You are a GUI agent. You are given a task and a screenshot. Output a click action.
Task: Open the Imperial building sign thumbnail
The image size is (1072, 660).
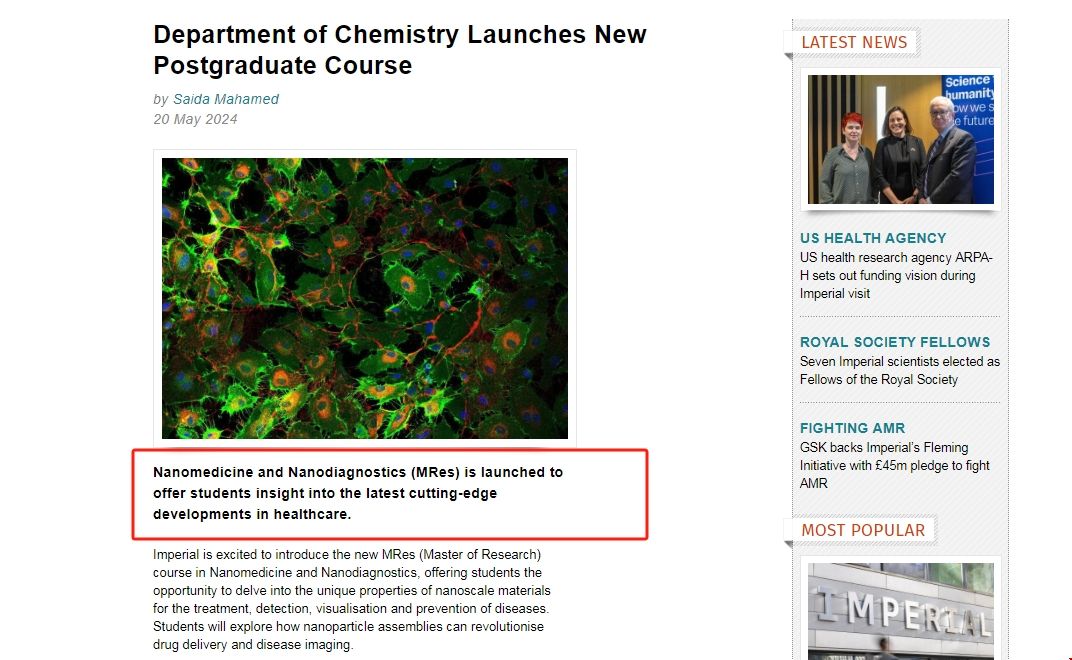point(900,611)
